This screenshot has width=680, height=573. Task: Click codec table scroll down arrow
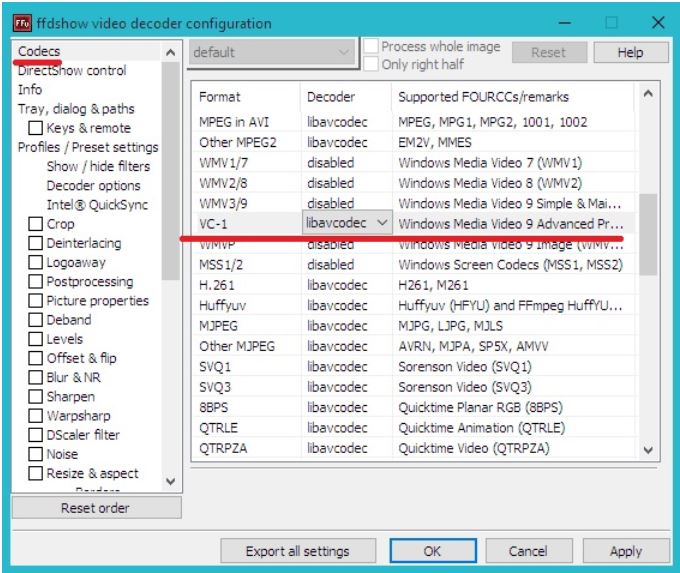point(648,450)
